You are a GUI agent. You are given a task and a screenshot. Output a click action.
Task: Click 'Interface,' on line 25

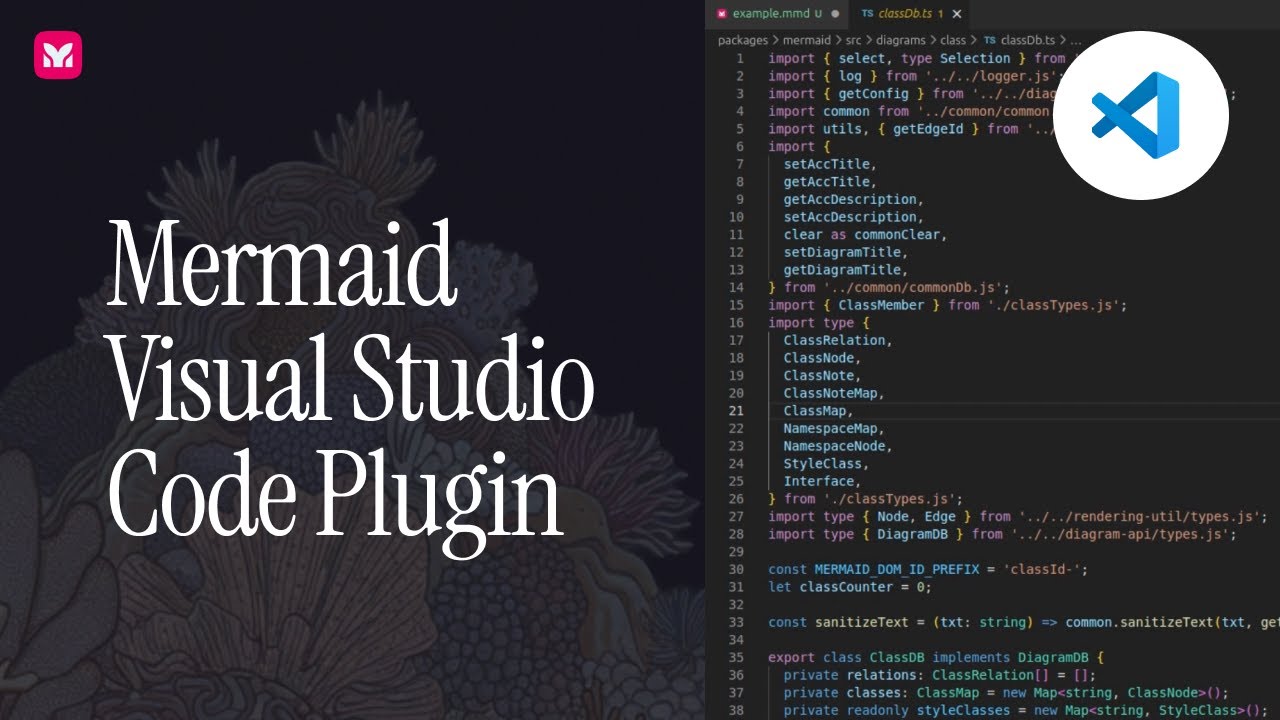pos(822,481)
